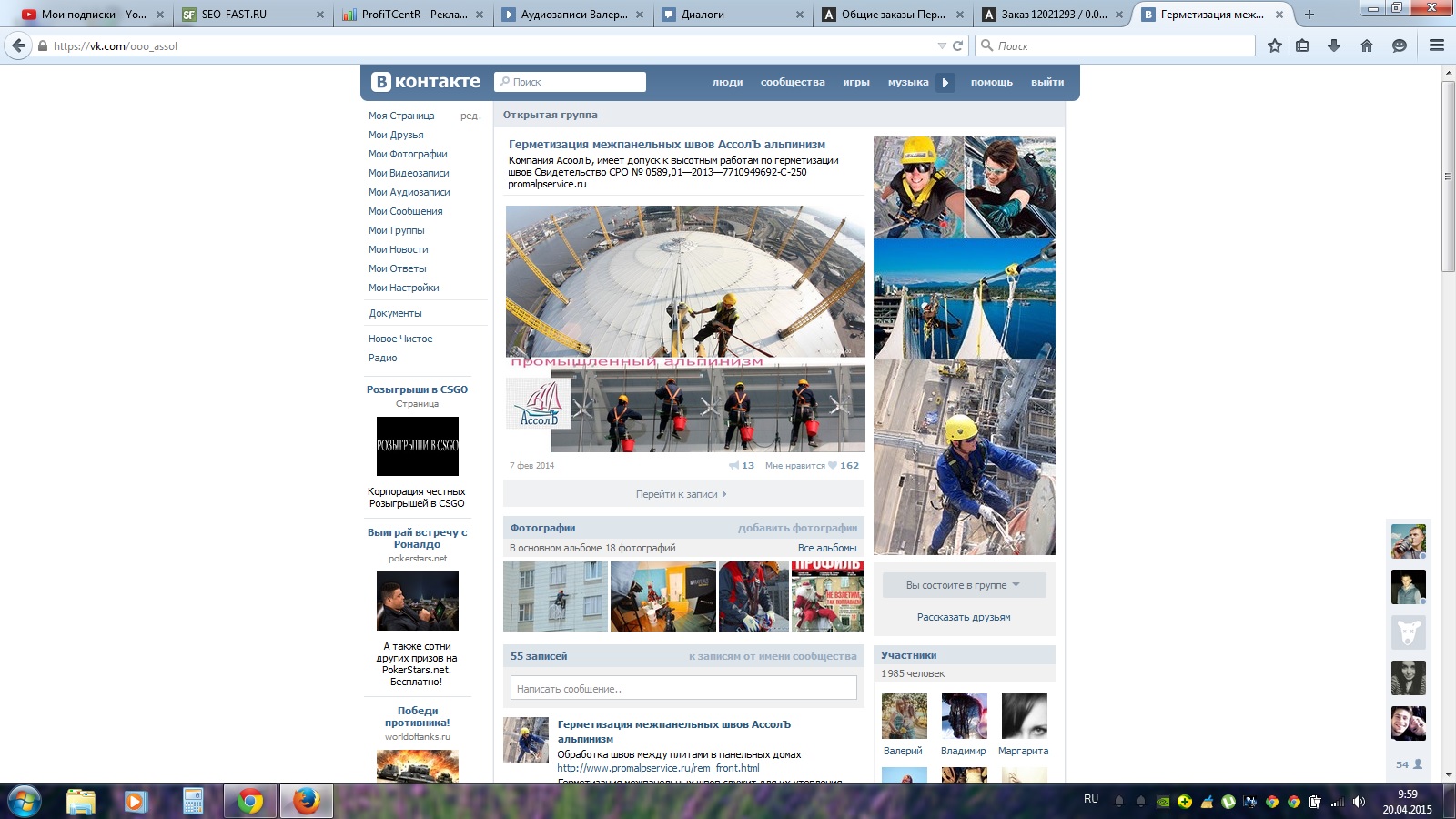Open the bookmarks list icon
Screen dimensions: 1456x819
pyautogui.click(x=1303, y=45)
